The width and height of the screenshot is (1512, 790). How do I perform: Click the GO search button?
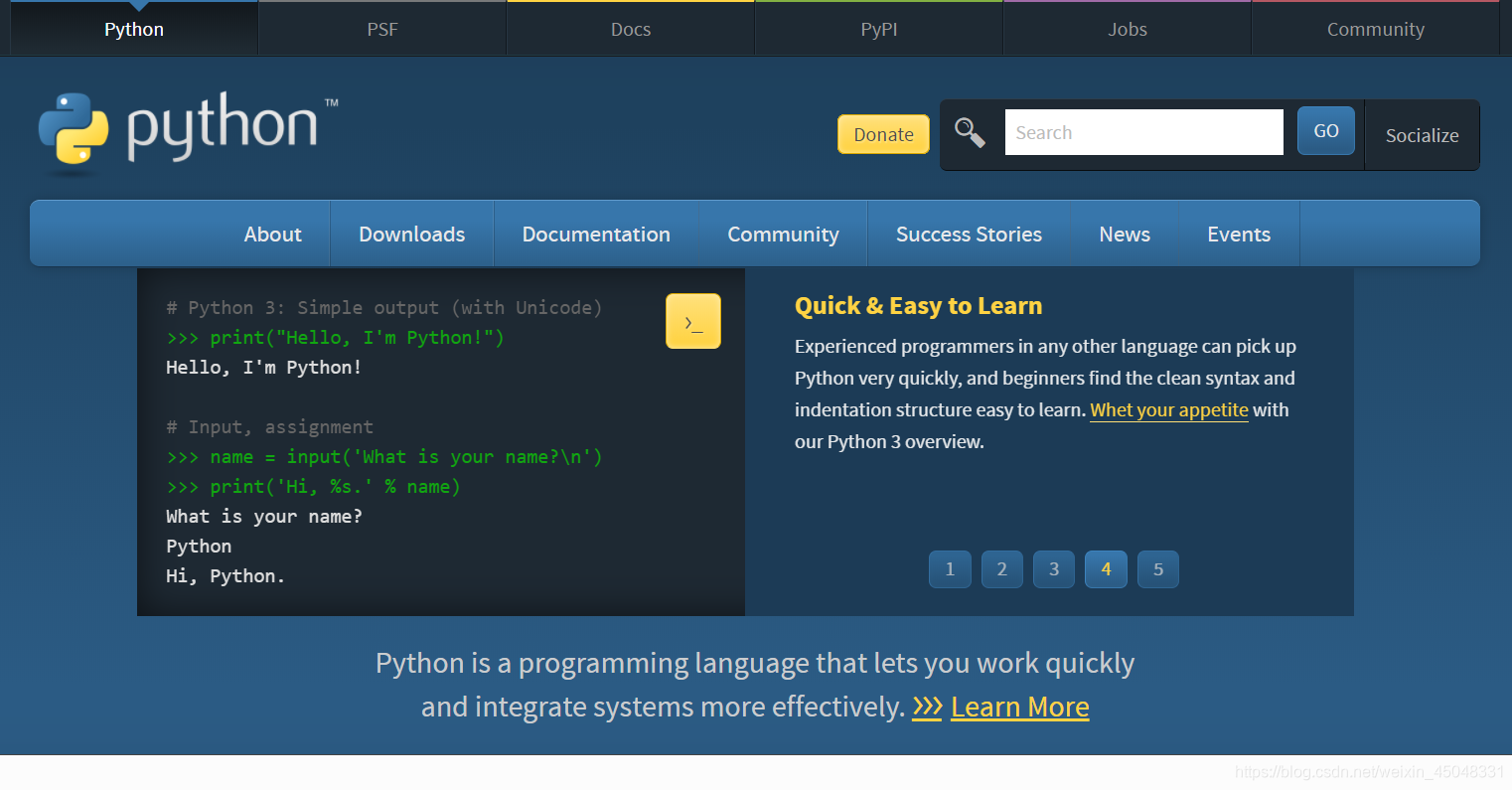click(x=1325, y=129)
